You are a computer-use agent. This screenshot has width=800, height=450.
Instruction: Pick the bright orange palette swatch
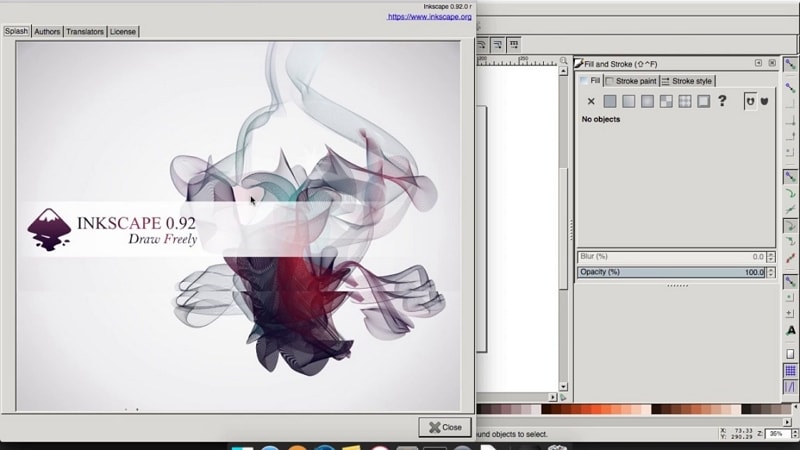[x=596, y=409]
